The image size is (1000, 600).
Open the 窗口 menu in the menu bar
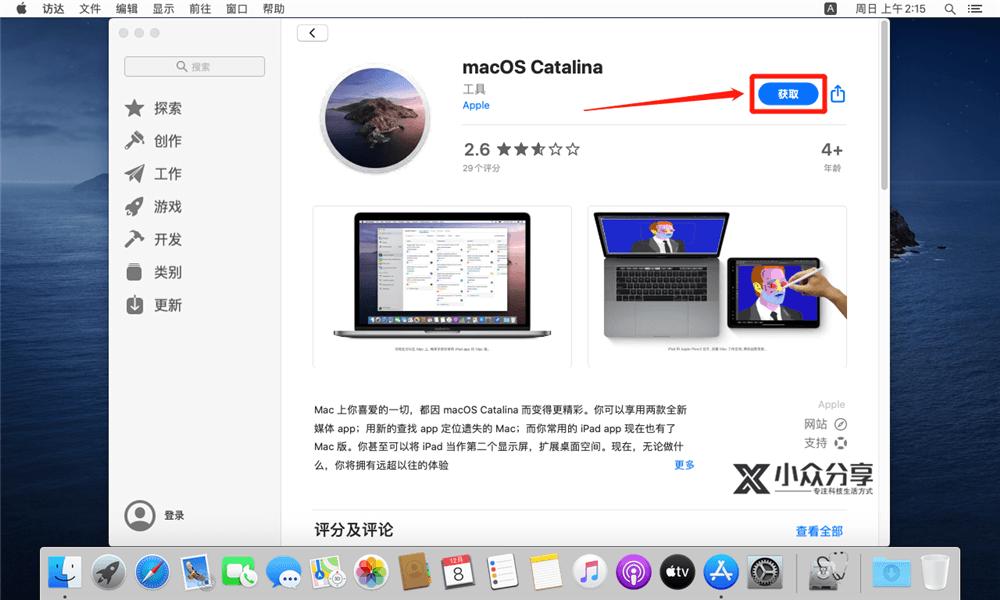pyautogui.click(x=237, y=9)
